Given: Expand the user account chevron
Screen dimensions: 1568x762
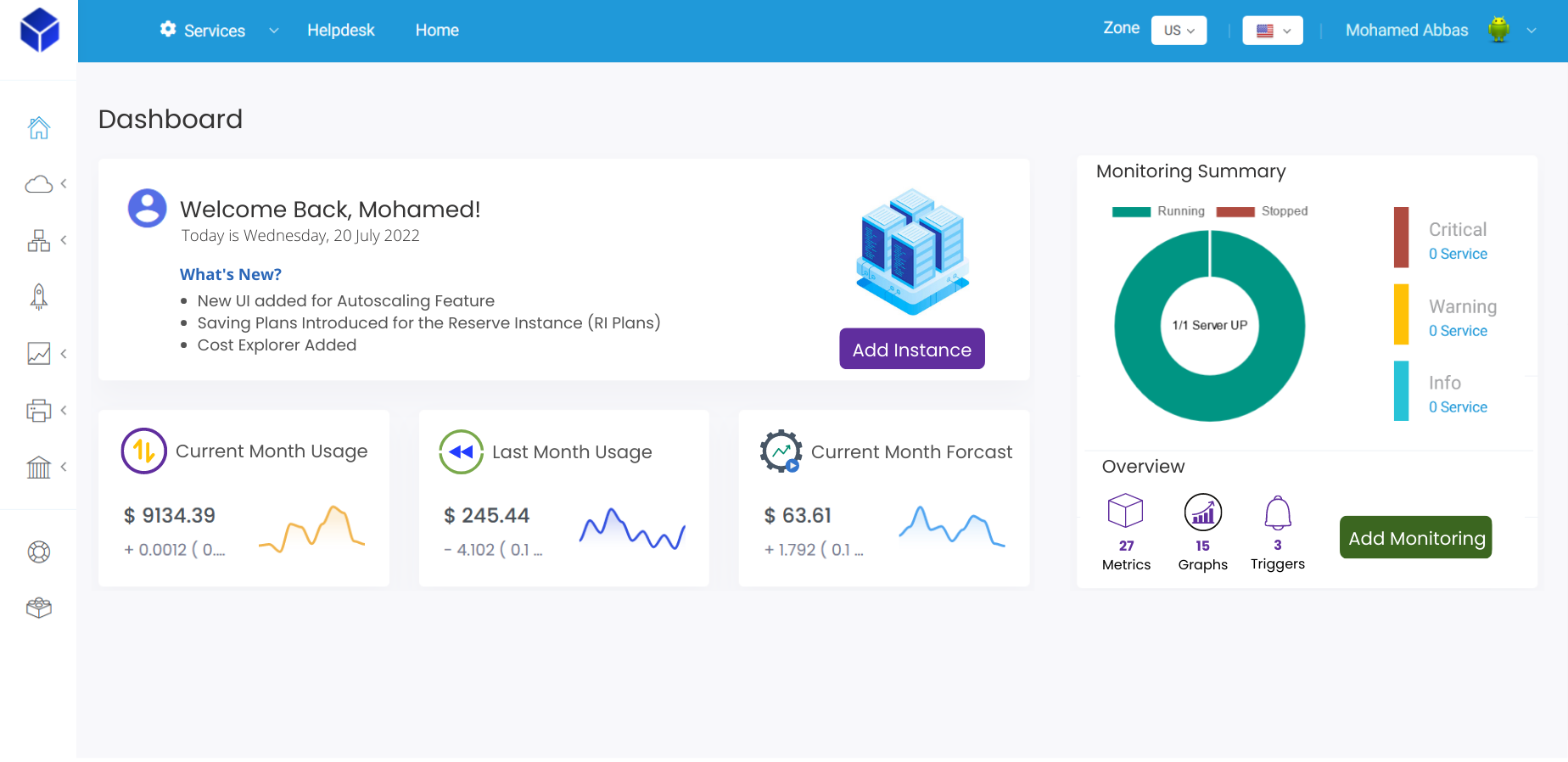Looking at the screenshot, I should pyautogui.click(x=1532, y=31).
